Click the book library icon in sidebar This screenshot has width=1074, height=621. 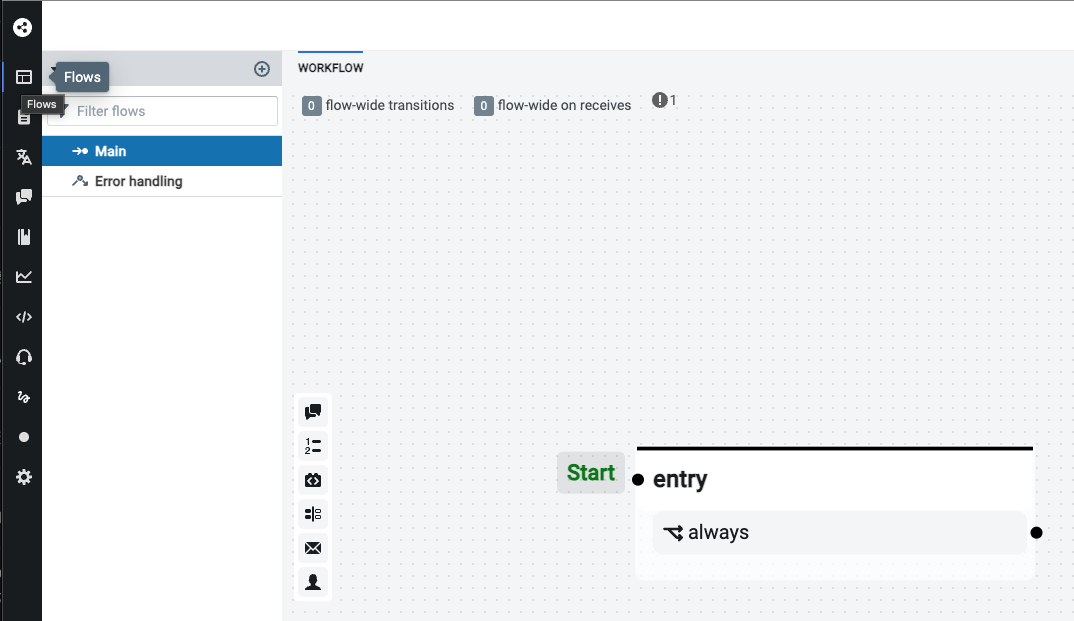point(24,237)
